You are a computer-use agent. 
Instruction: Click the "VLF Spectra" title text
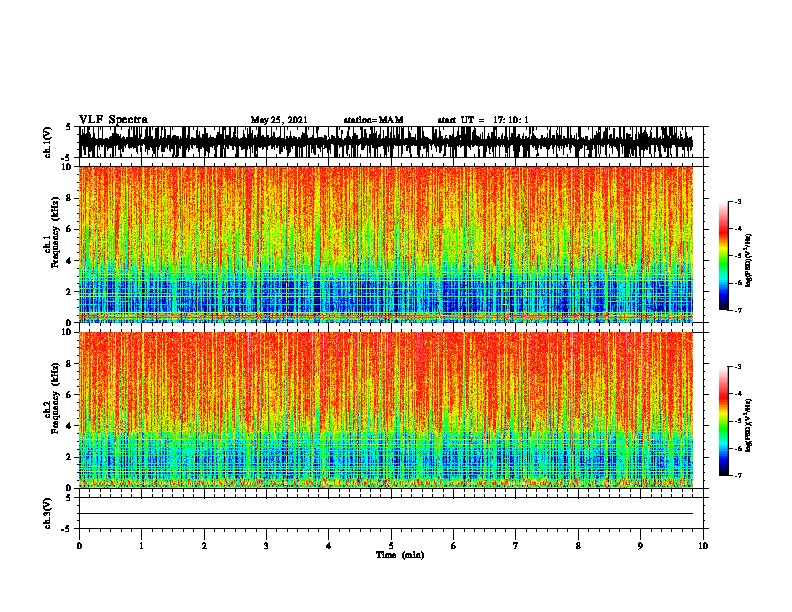coord(113,119)
